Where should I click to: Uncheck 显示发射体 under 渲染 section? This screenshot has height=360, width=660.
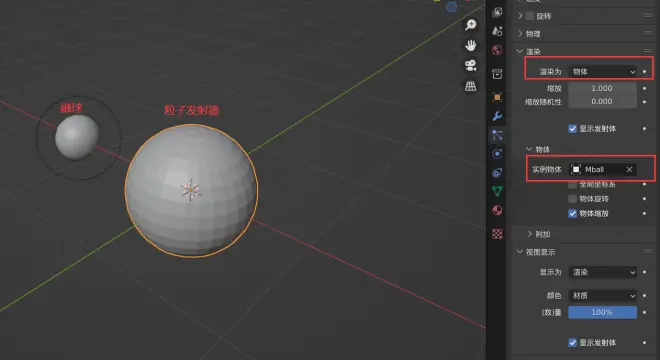[572, 129]
